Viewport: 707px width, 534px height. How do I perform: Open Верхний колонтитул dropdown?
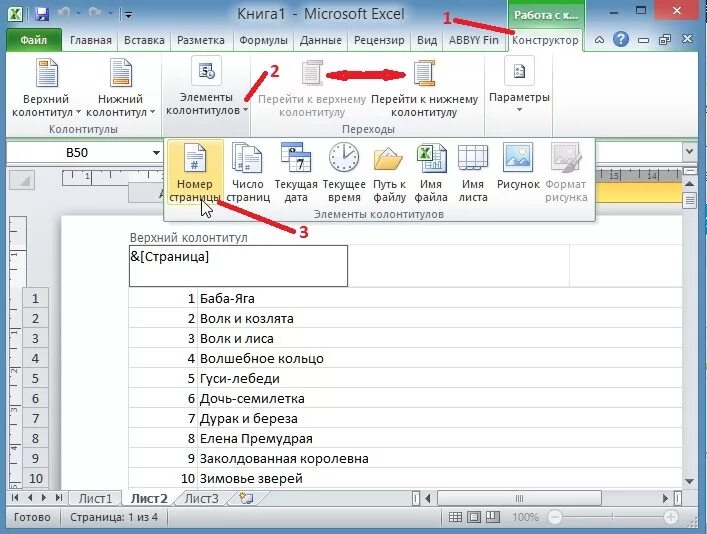(46, 88)
